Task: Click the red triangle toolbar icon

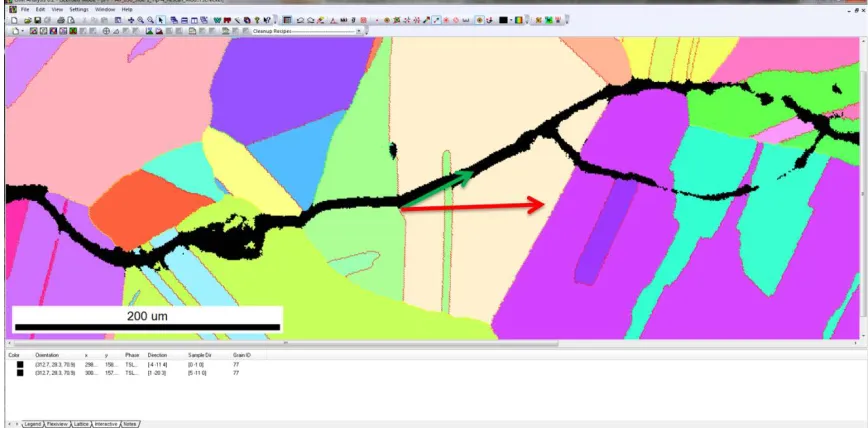Action: point(333,20)
